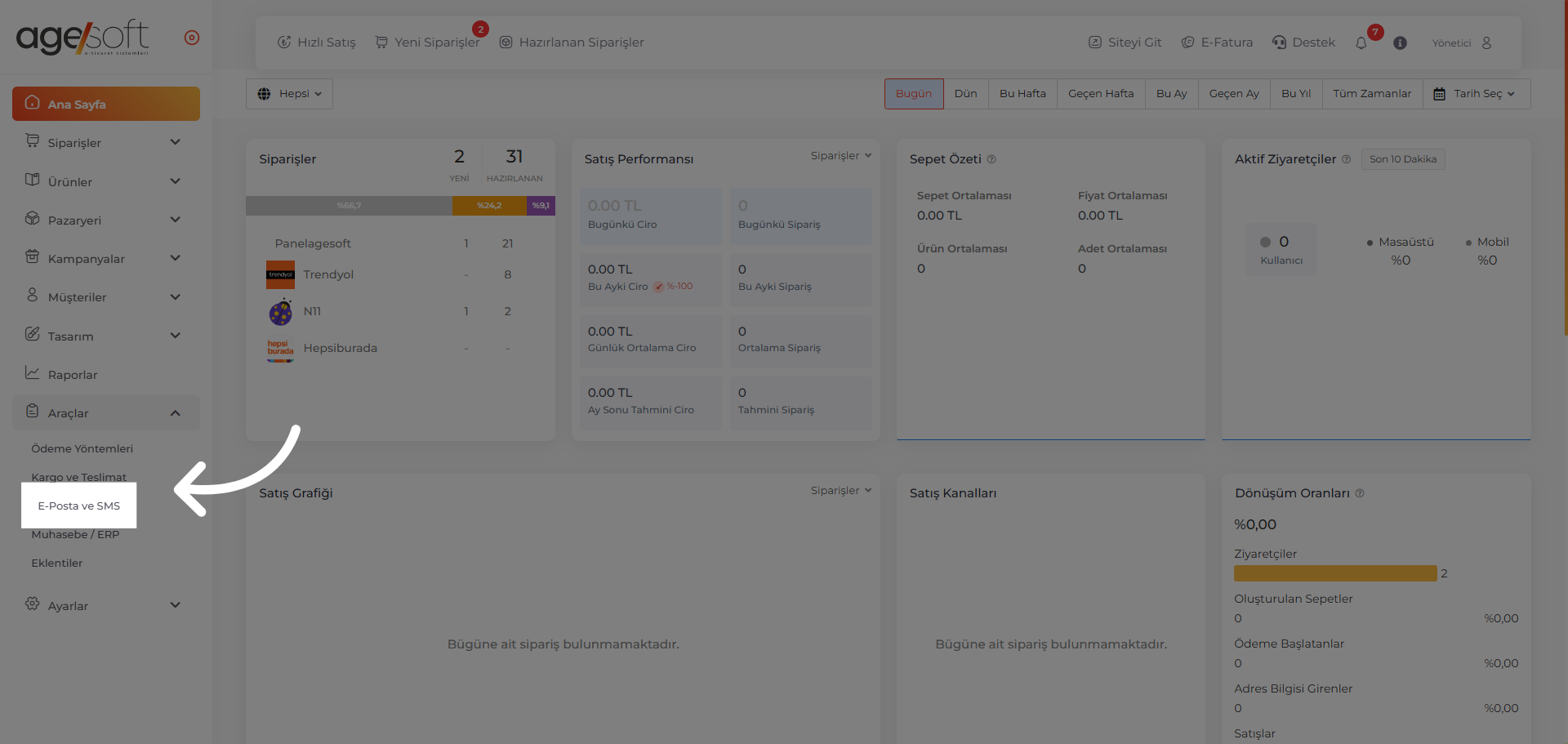
Task: Open the user profile icon
Action: tap(1486, 43)
